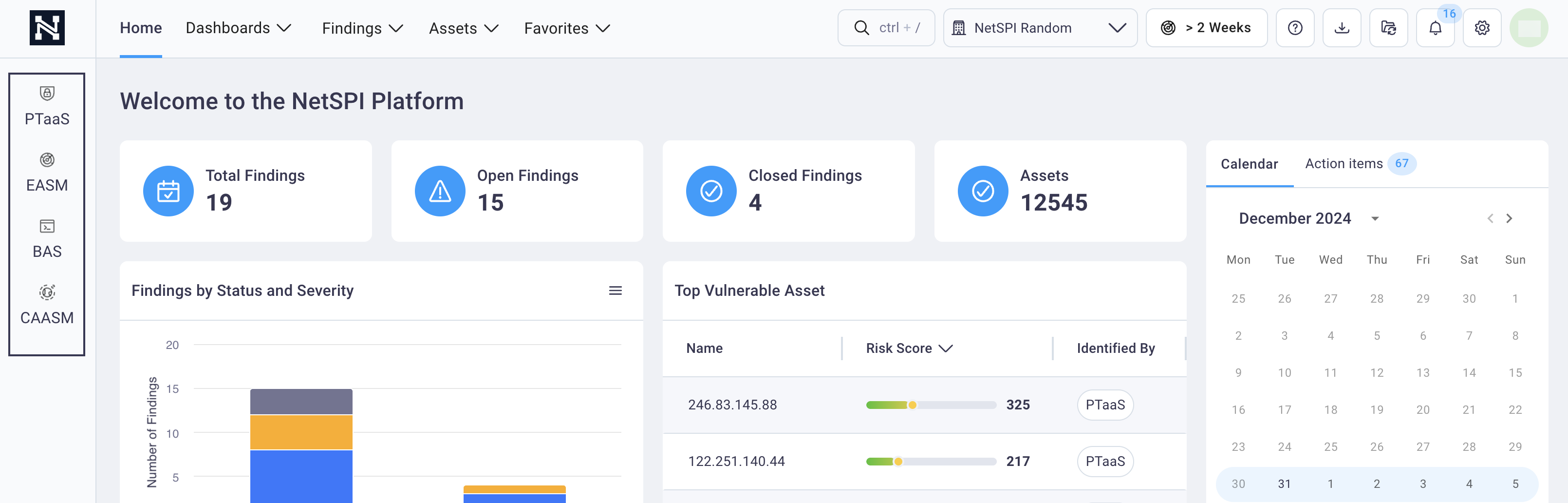Click the Home tab
Viewport: 1568px width, 503px height.
[141, 28]
